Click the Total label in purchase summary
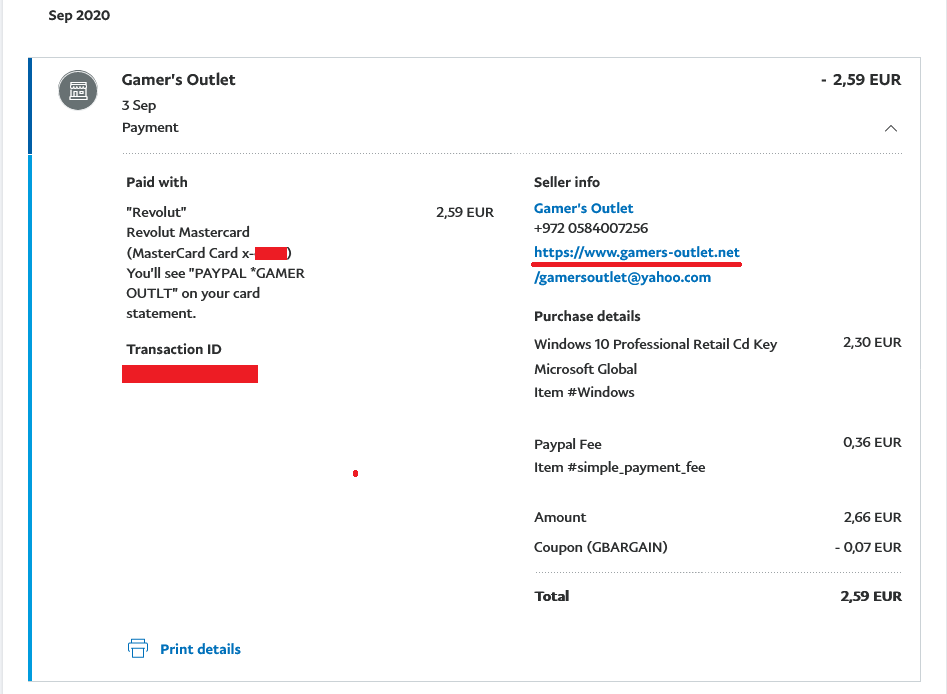This screenshot has height=694, width=947. tap(551, 596)
